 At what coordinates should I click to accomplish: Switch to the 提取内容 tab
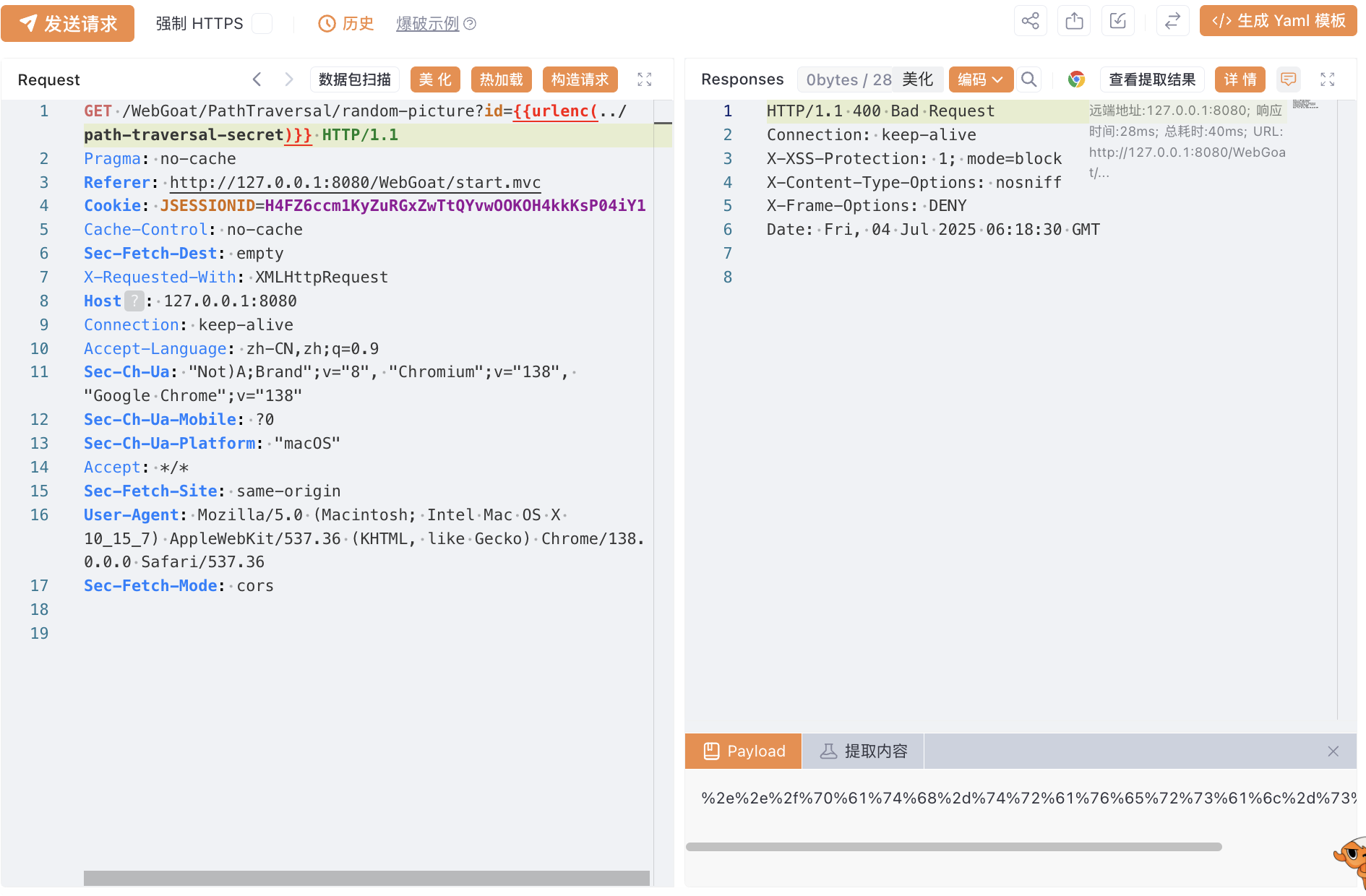pyautogui.click(x=863, y=751)
